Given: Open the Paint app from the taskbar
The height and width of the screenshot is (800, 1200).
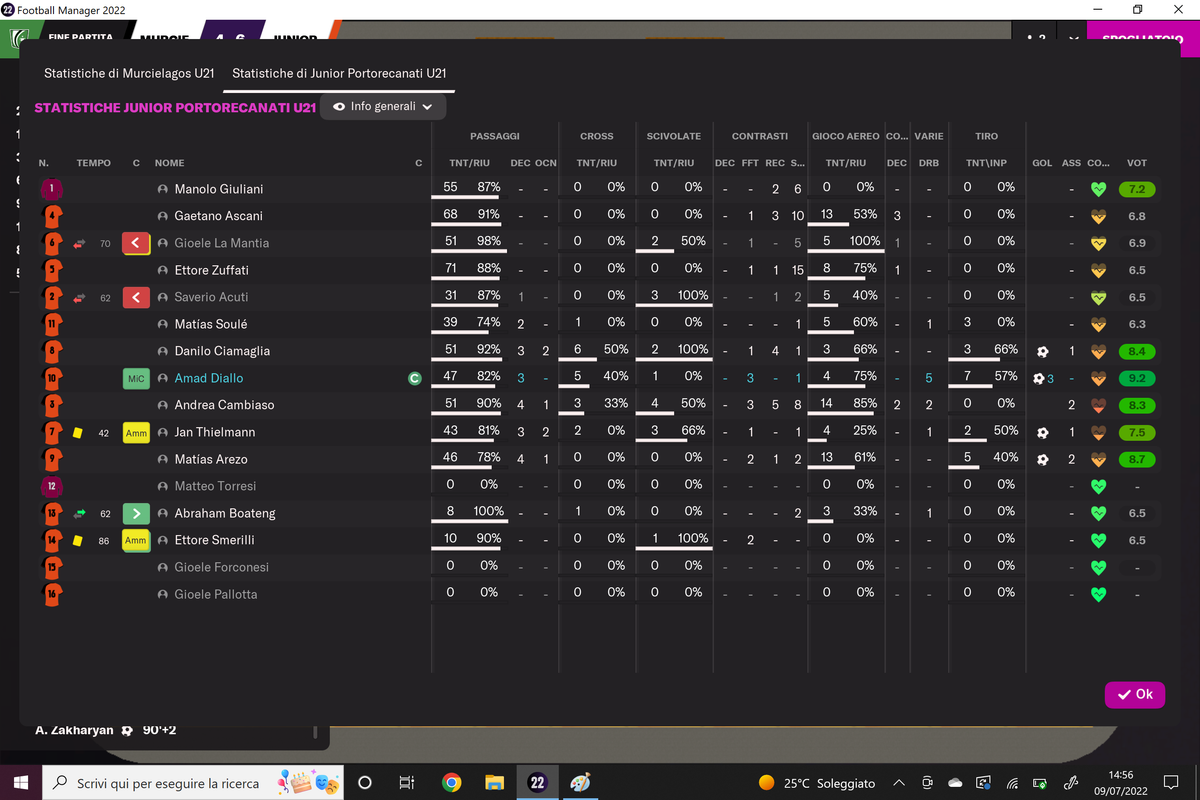Looking at the screenshot, I should click(x=580, y=783).
